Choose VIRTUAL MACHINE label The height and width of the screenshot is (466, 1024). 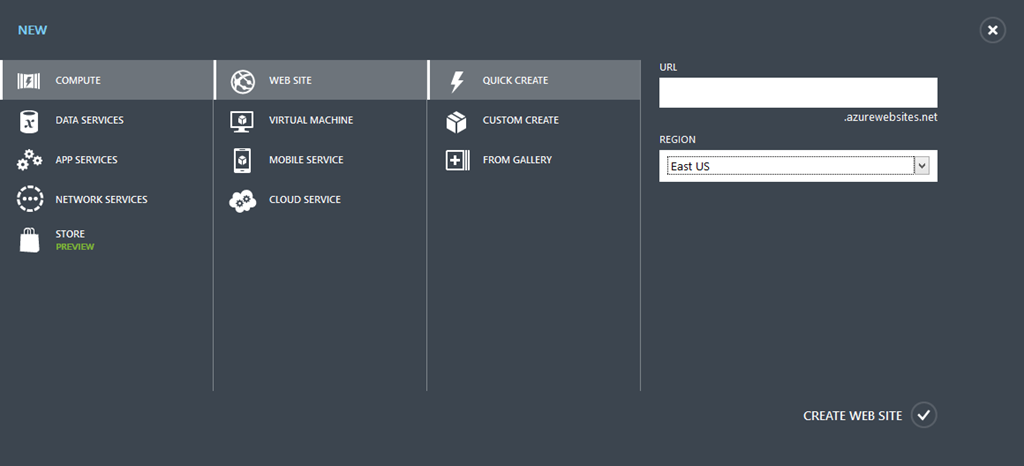[x=311, y=120]
